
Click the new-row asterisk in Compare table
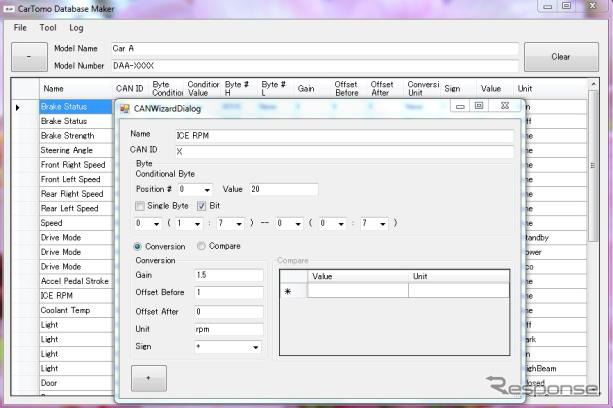click(x=288, y=291)
